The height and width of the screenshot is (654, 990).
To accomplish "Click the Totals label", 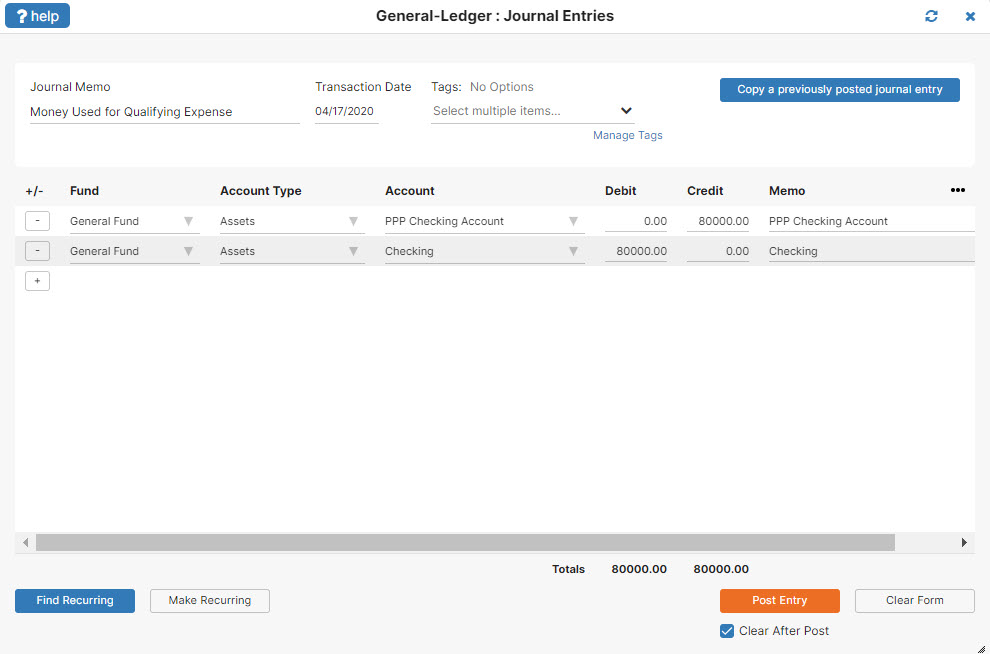I will (568, 569).
